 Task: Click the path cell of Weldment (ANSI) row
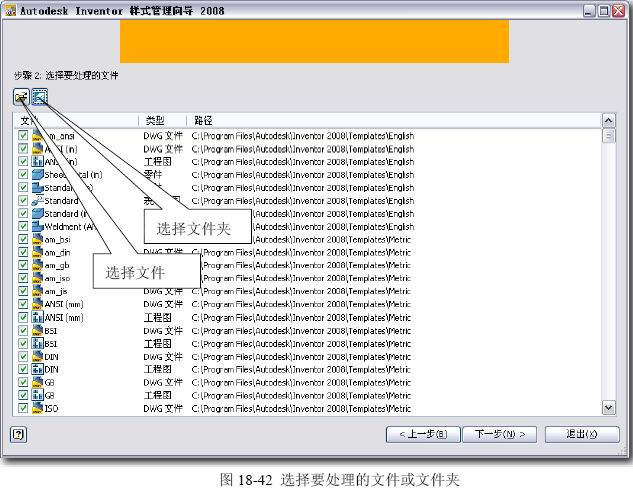(x=333, y=227)
